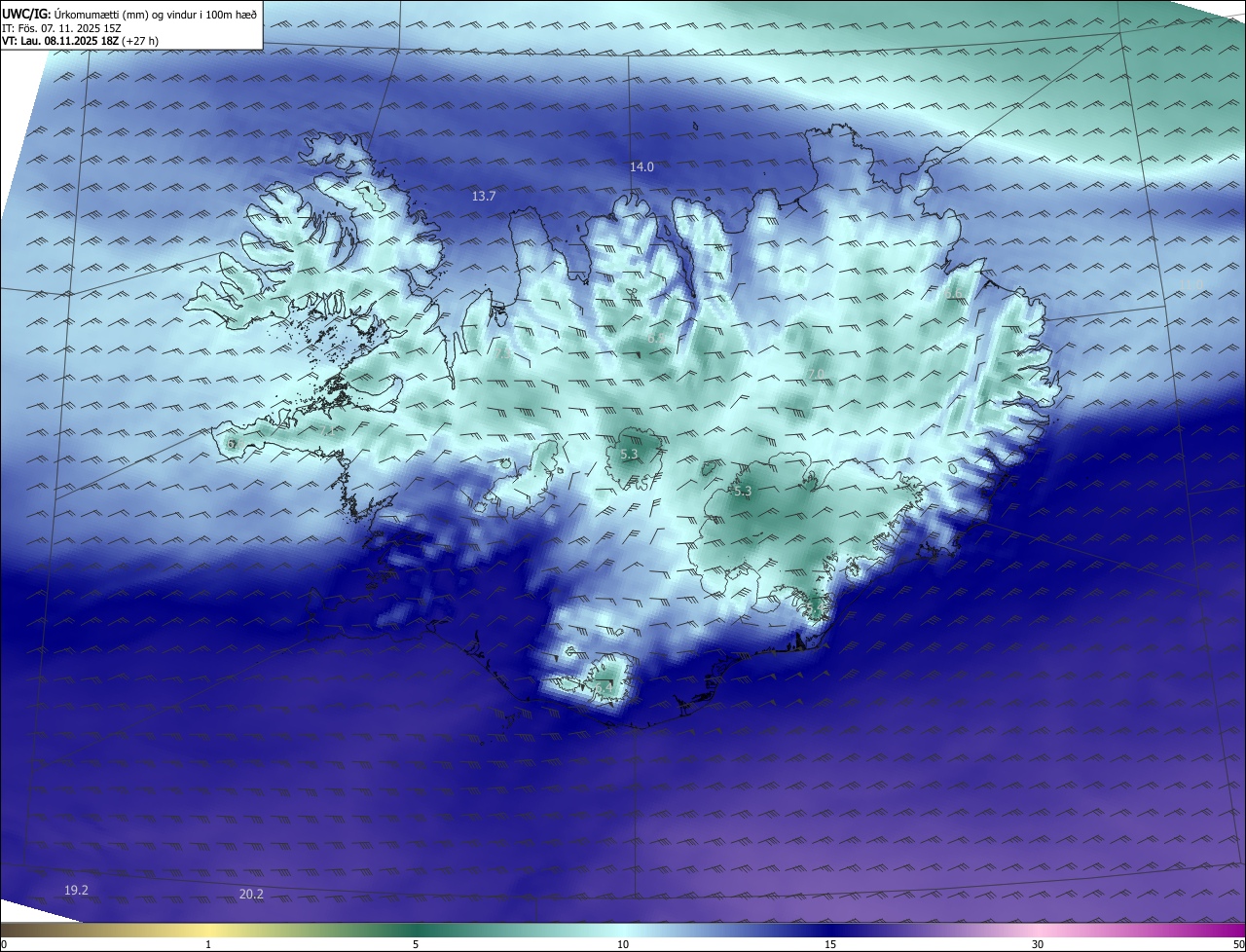Click the 5.3 value on the small central glacier
The width and height of the screenshot is (1246, 952).
click(629, 455)
